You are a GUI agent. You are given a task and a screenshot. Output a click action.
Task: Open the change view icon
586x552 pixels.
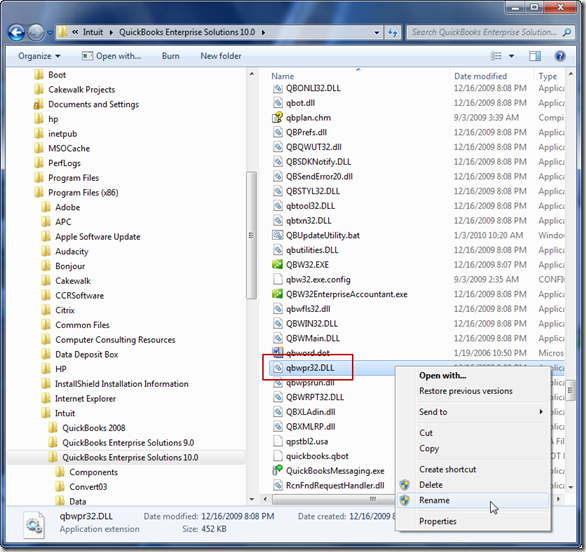pyautogui.click(x=496, y=56)
